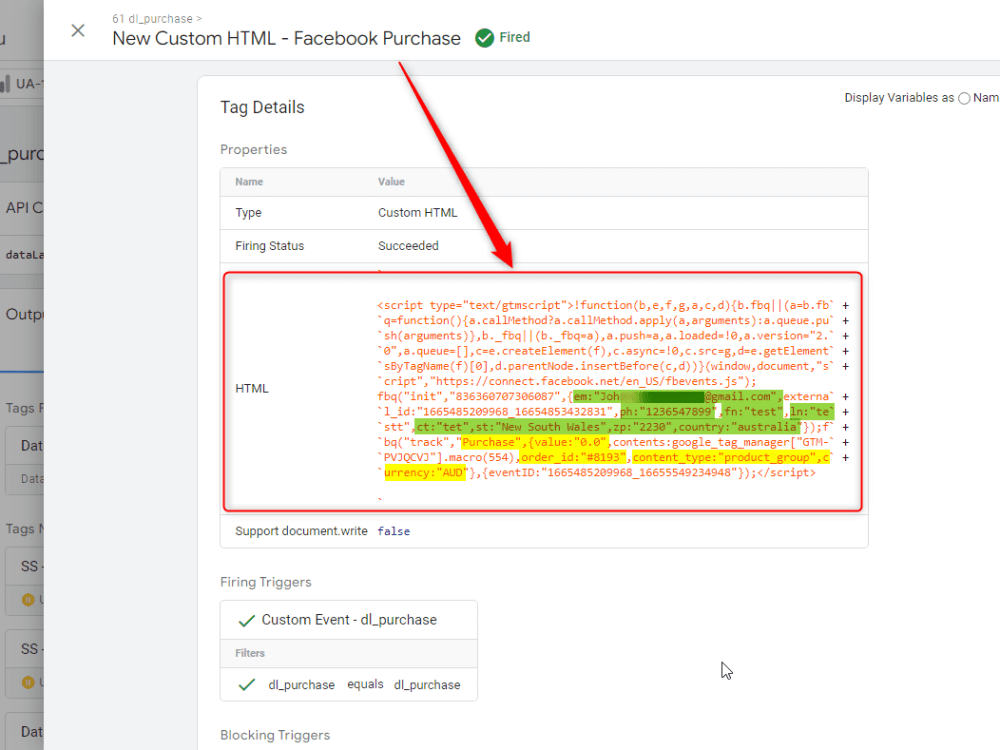Close the tag details panel with X
The height and width of the screenshot is (750, 1000).
tap(78, 31)
